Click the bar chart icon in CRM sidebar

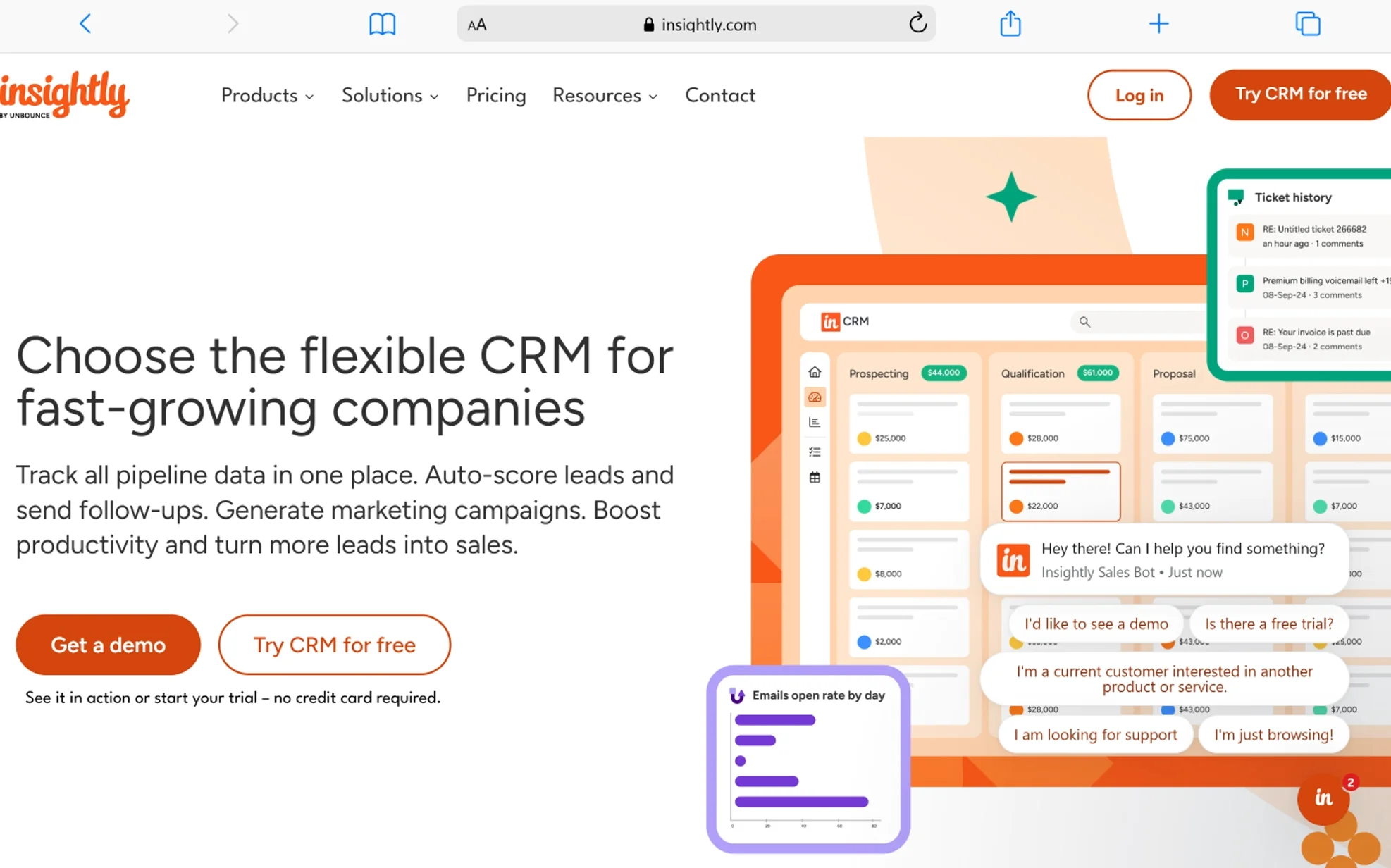[815, 423]
